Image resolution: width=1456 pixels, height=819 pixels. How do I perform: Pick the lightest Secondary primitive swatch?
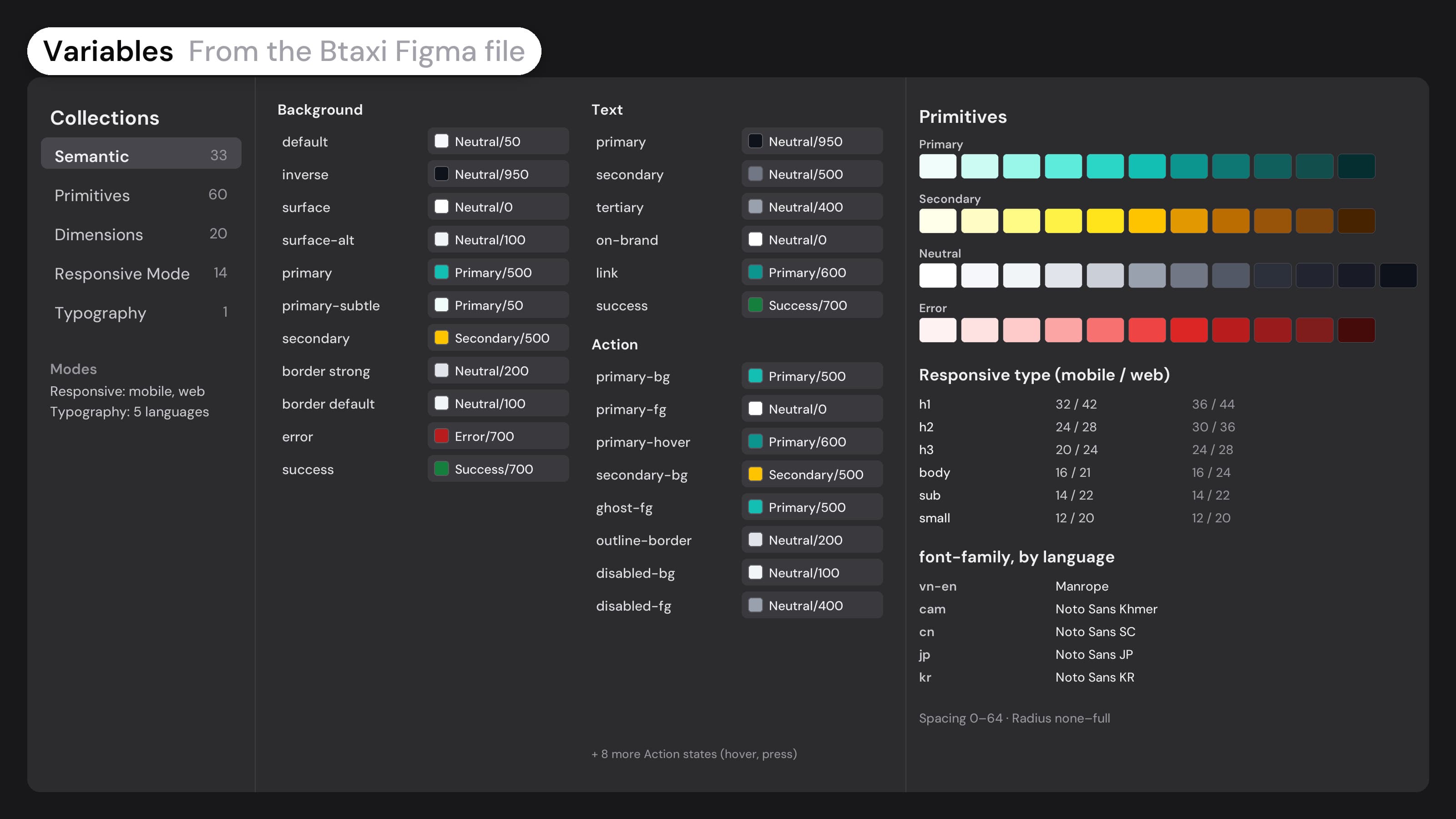(938, 221)
